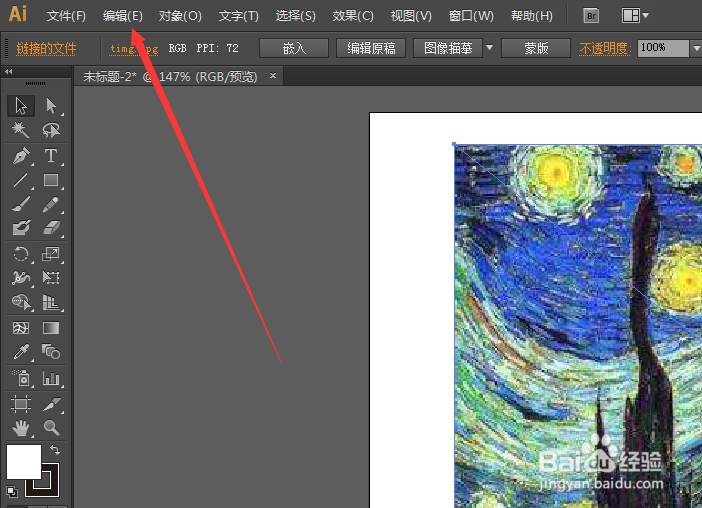Open the 帮助(H) menu
The width and height of the screenshot is (702, 508).
(531, 16)
